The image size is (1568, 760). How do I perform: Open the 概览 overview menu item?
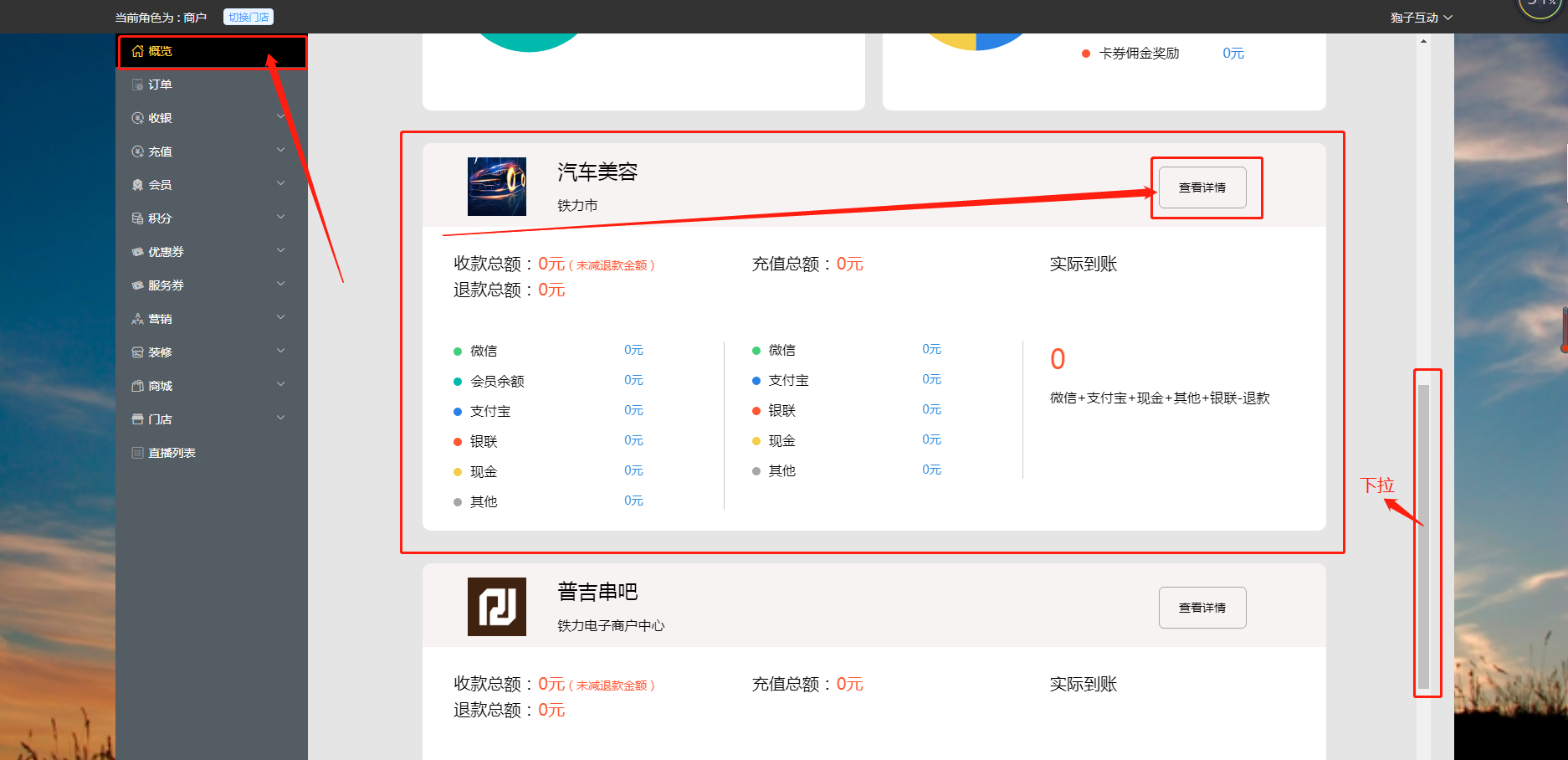pyautogui.click(x=212, y=51)
